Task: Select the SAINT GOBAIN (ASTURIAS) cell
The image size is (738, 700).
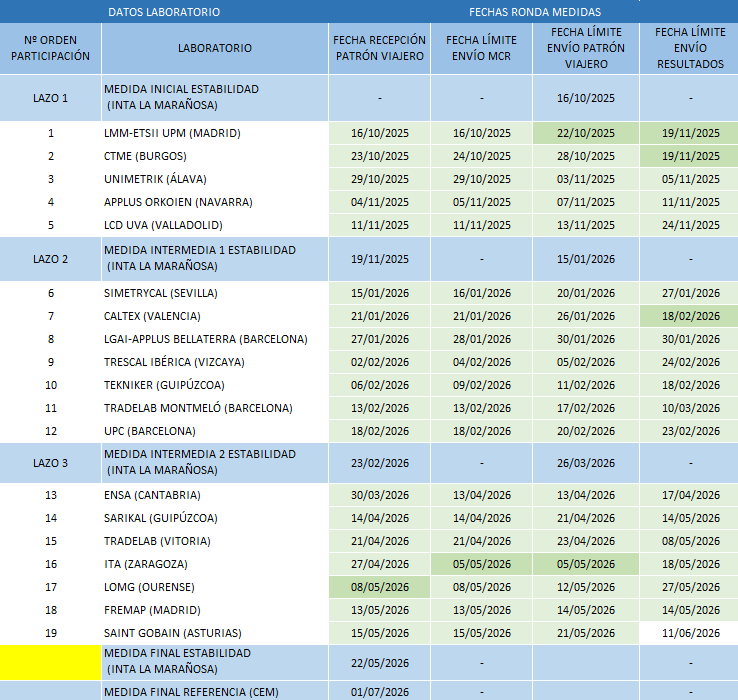Action: [x=215, y=634]
